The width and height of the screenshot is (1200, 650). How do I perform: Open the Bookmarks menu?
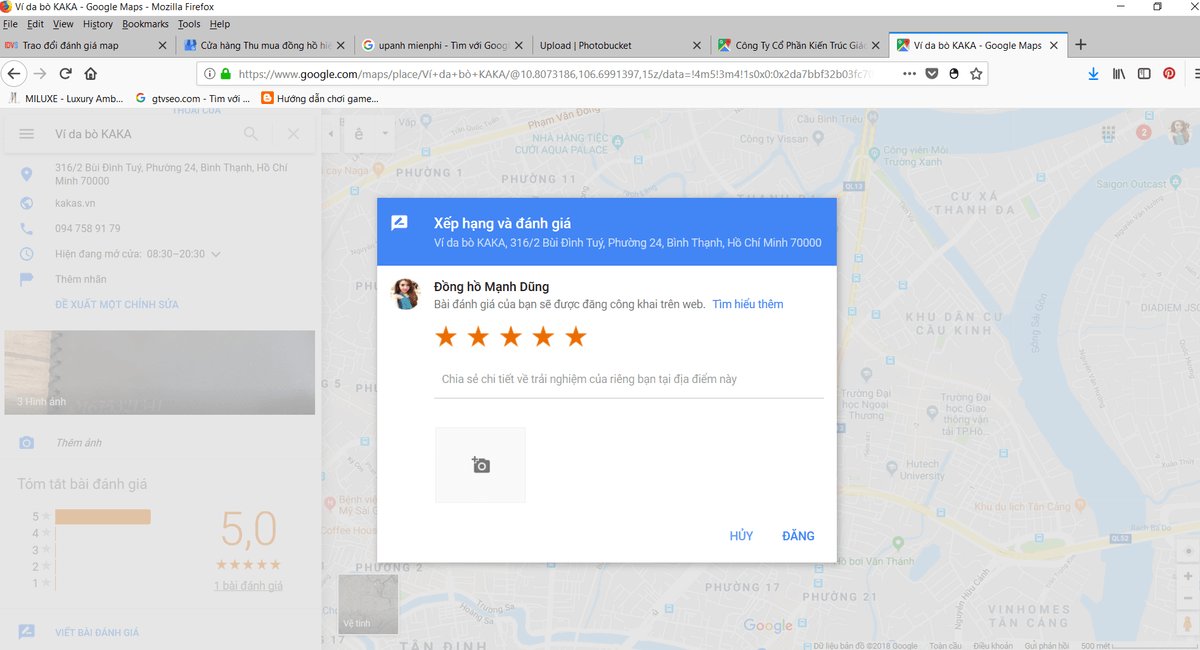tap(146, 24)
